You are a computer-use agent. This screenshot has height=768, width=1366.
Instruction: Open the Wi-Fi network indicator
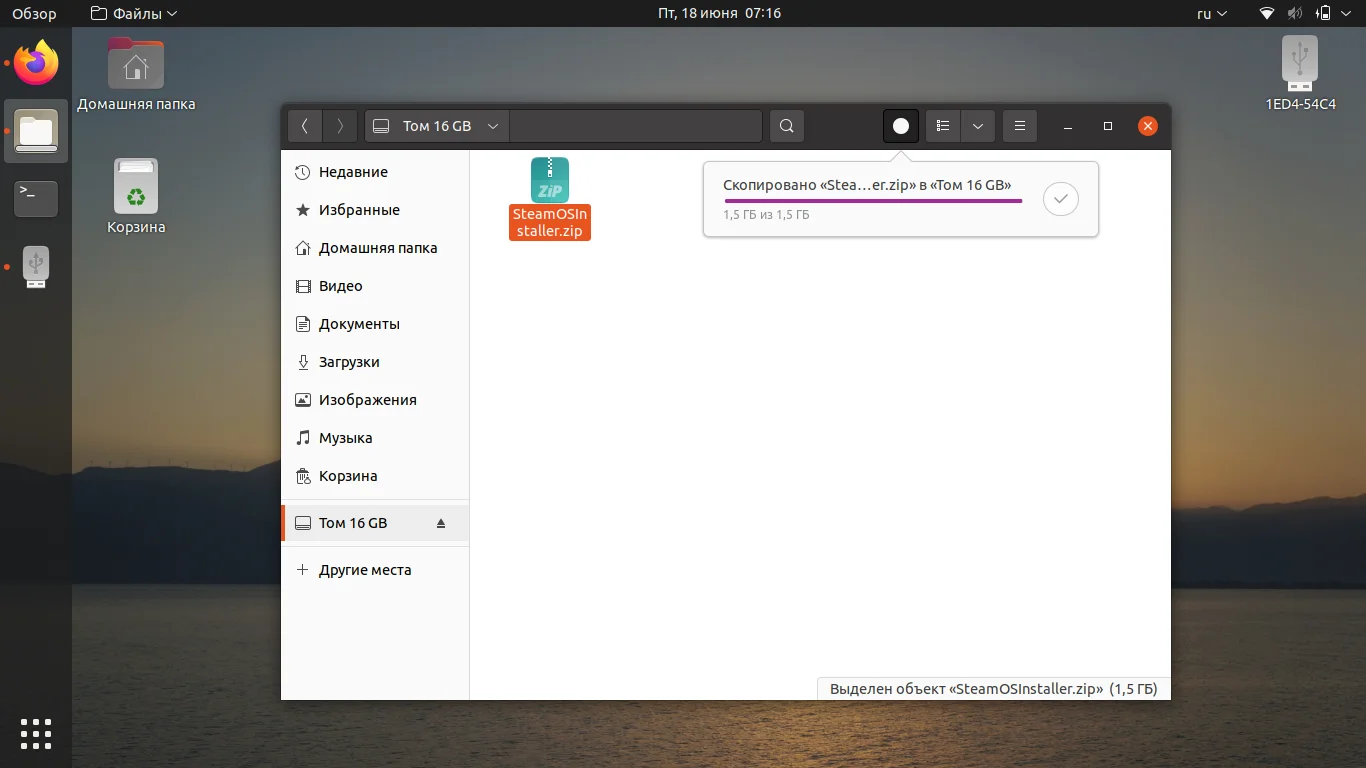pyautogui.click(x=1268, y=14)
